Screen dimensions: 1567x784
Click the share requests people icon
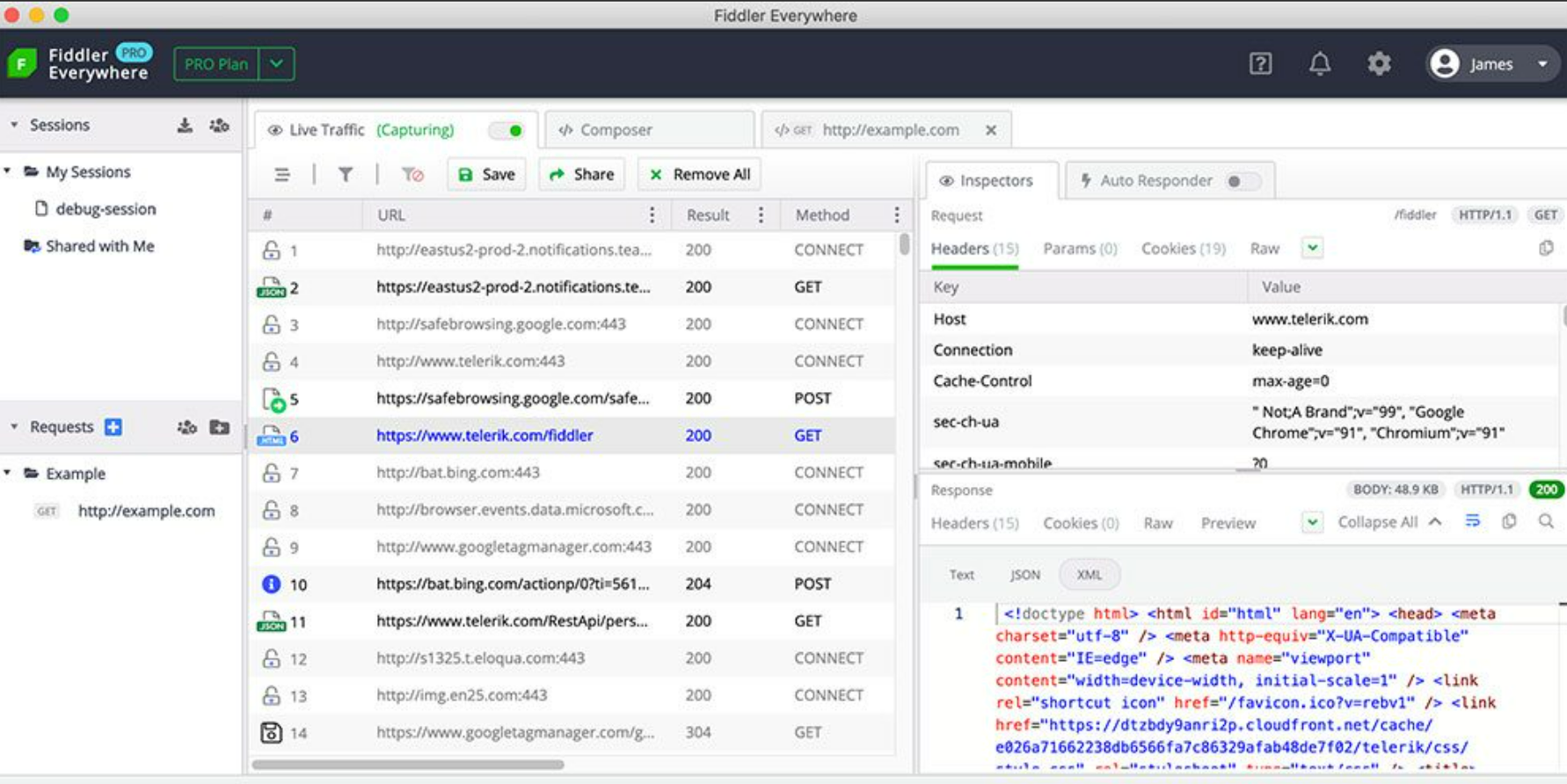point(186,426)
